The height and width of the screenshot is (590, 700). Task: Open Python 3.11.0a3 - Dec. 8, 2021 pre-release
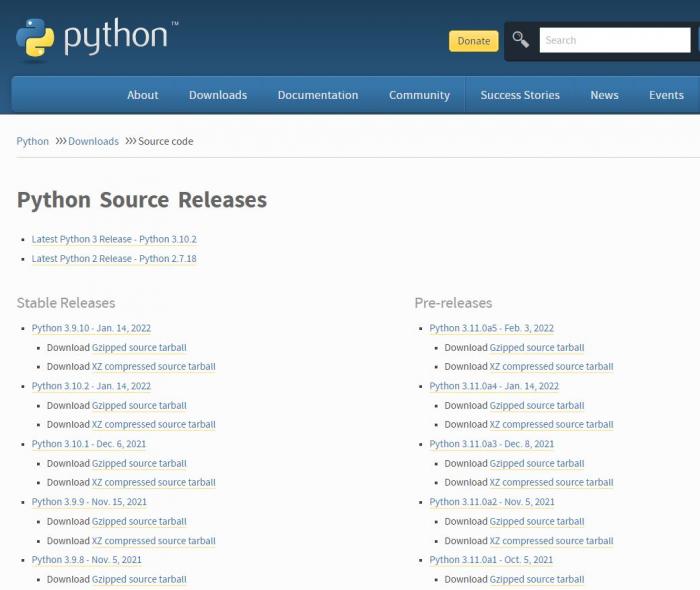pos(492,444)
